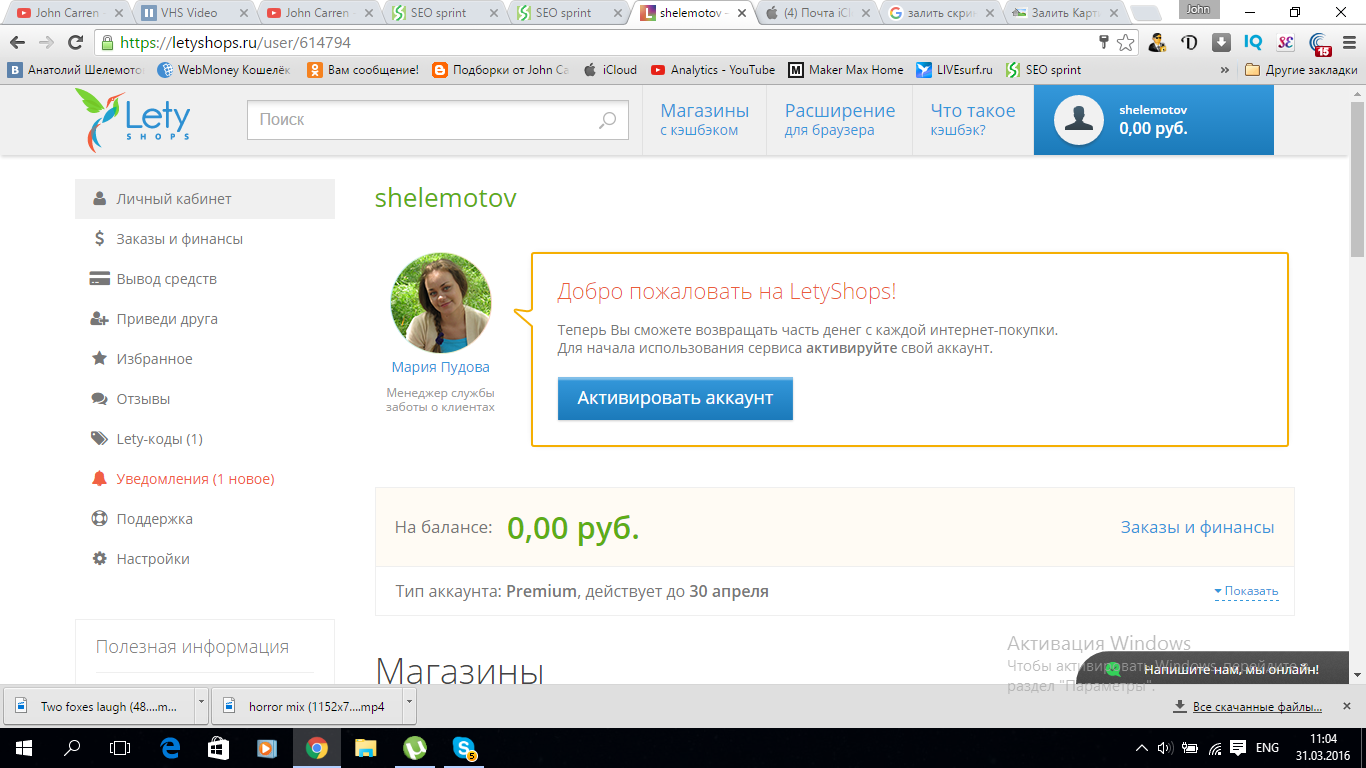Click the Поиск search input field
Viewport: 1366px width, 768px height.
438,120
